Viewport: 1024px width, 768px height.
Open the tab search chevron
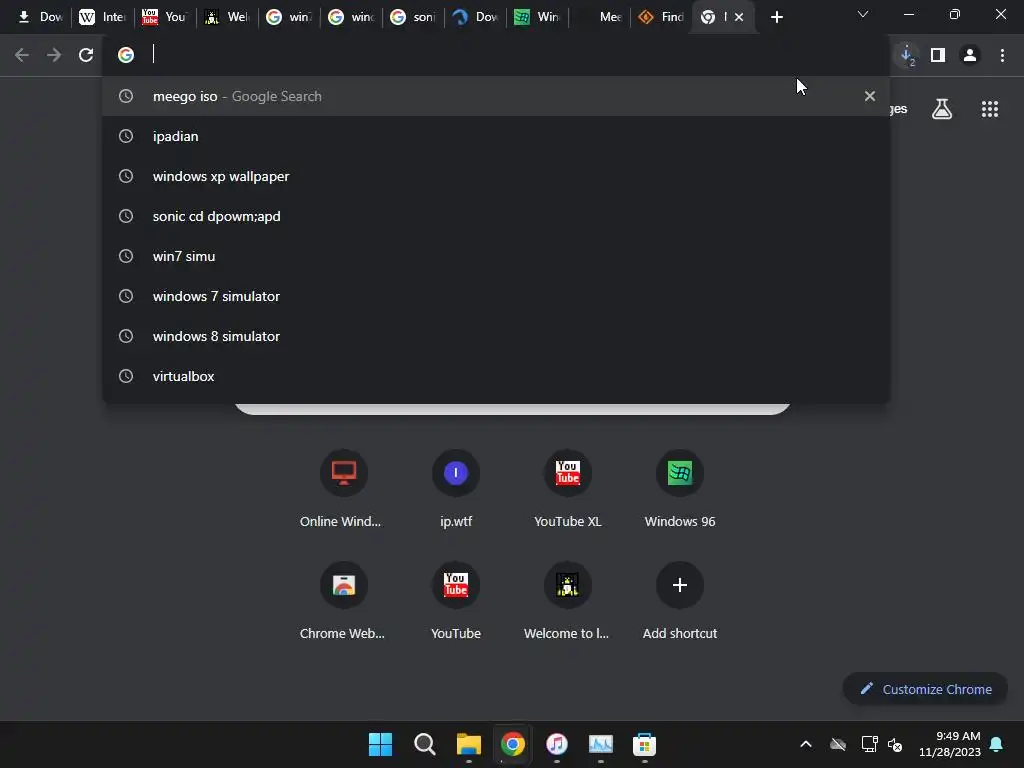coord(862,14)
